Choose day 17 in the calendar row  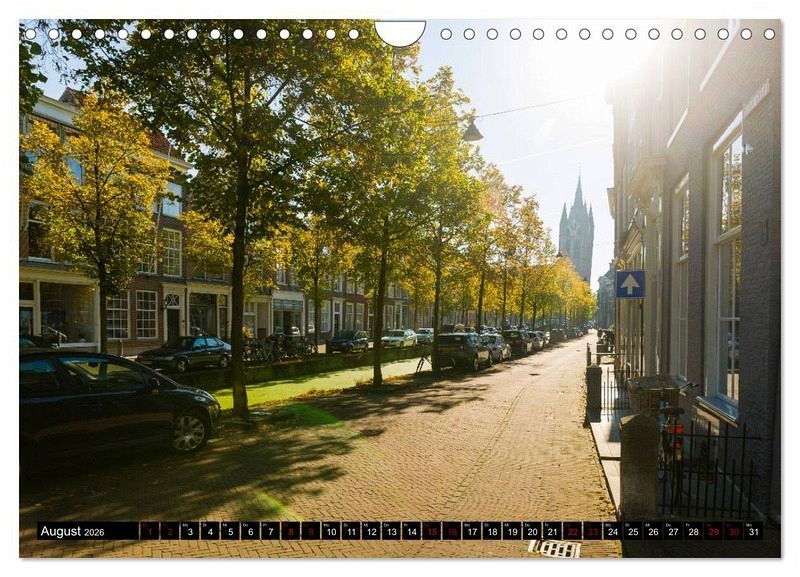click(471, 531)
